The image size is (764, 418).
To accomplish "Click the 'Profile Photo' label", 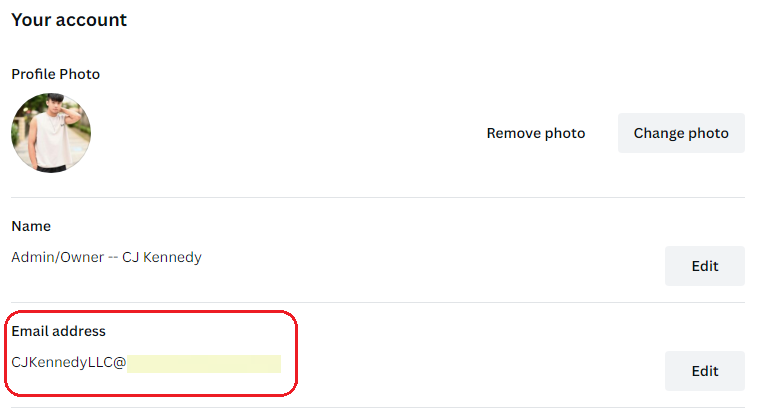I will pos(56,74).
